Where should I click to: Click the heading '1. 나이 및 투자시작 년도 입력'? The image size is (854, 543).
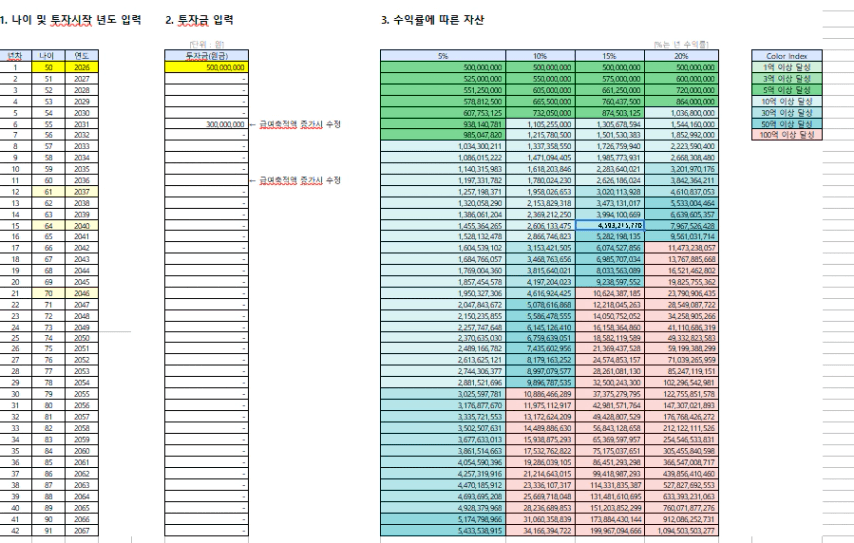tap(70, 20)
